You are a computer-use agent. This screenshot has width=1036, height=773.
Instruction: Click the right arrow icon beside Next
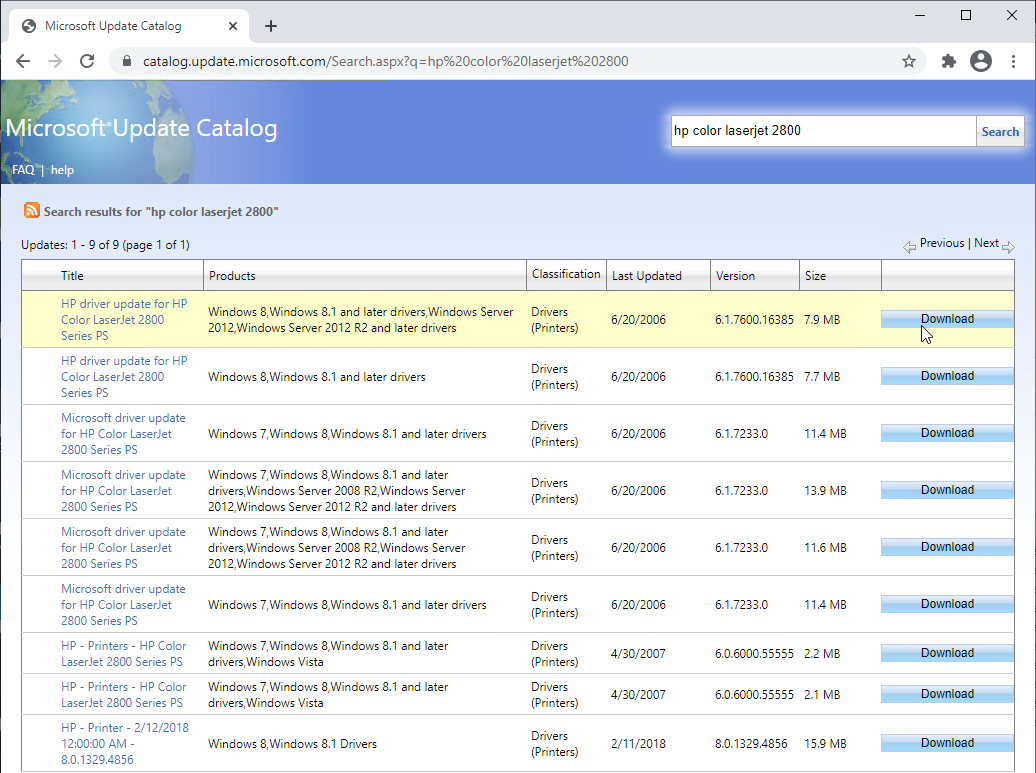click(x=1008, y=247)
